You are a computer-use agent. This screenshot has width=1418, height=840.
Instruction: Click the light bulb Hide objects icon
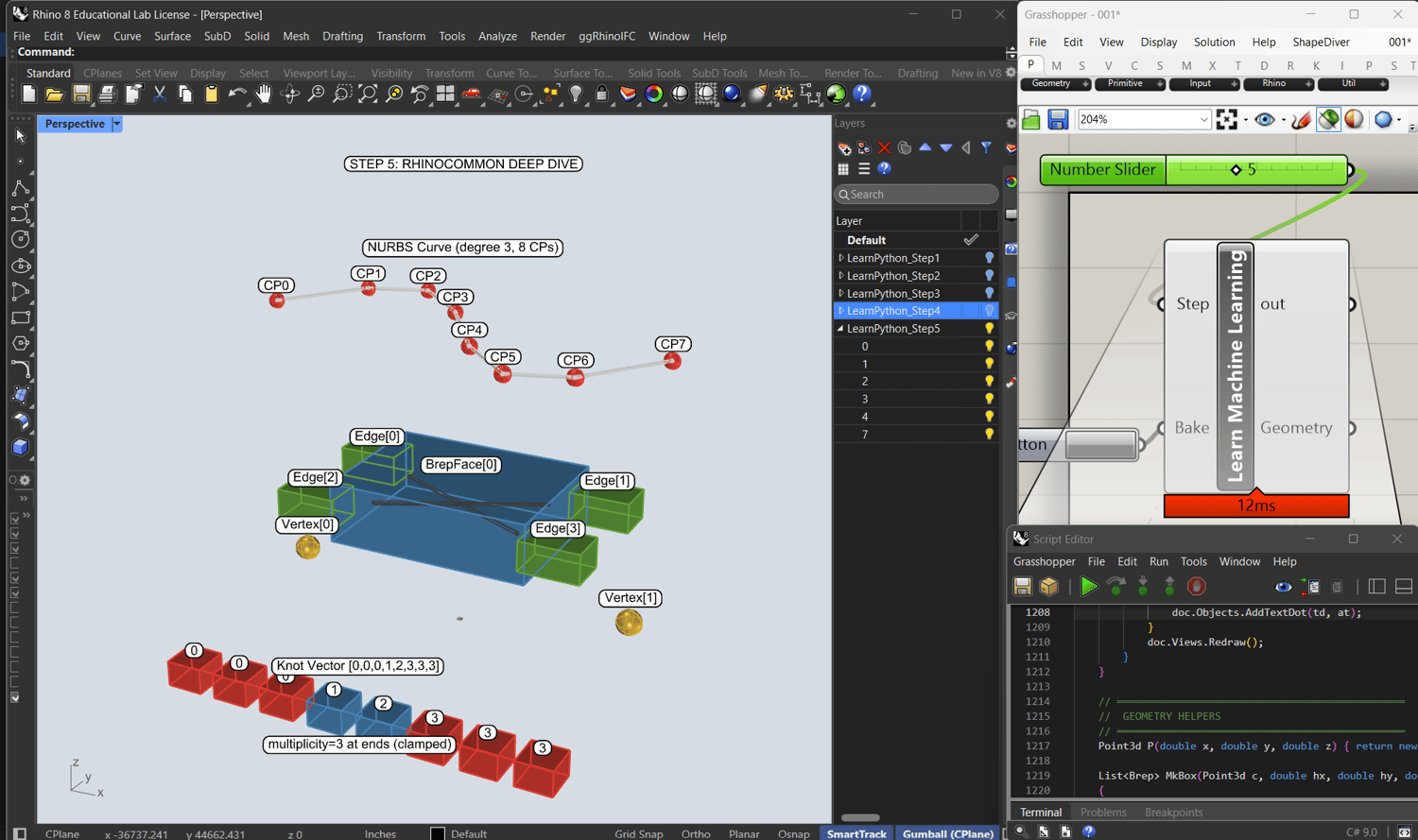click(x=576, y=94)
